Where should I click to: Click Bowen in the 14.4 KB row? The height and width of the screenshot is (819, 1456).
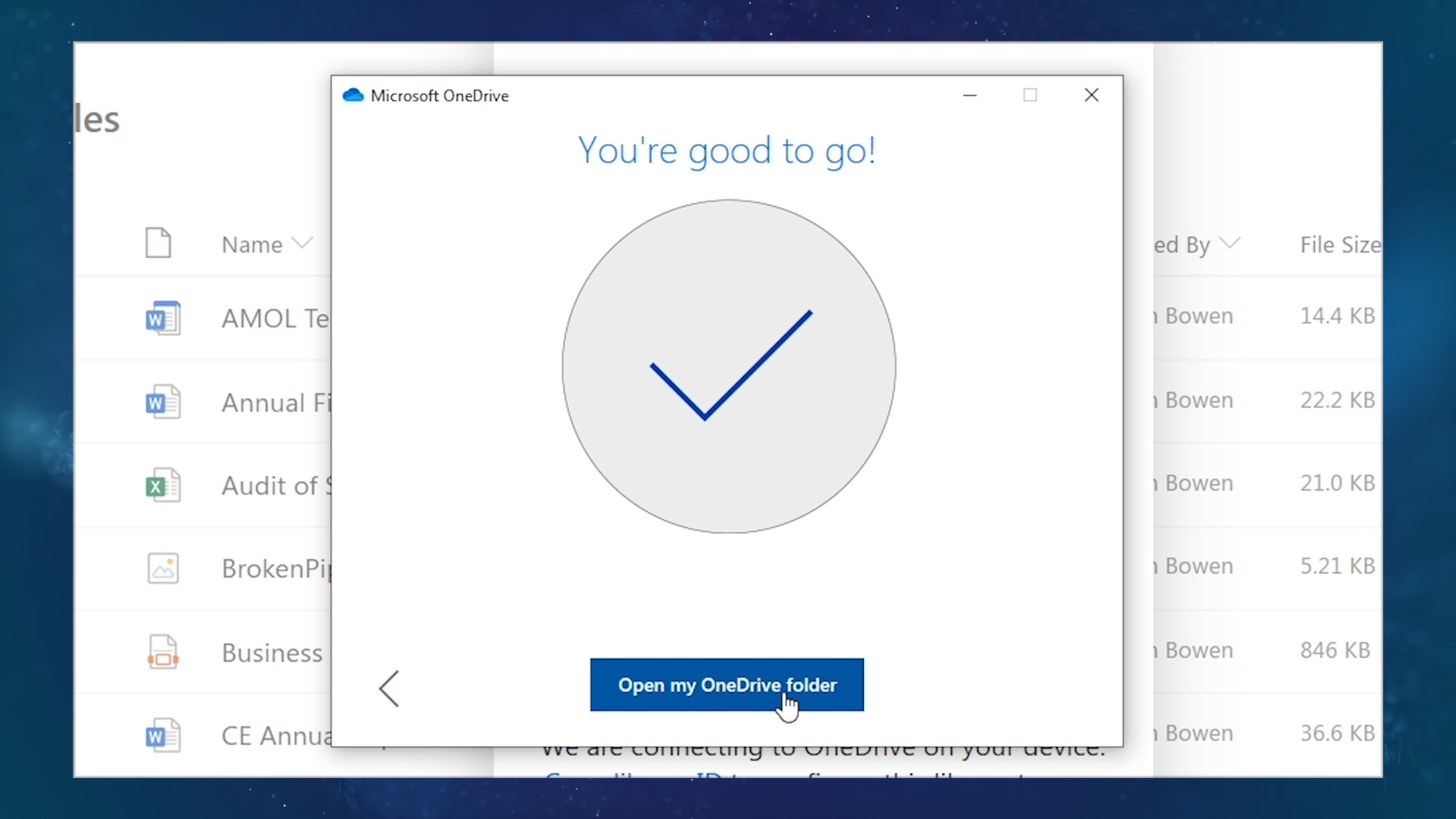(1198, 315)
